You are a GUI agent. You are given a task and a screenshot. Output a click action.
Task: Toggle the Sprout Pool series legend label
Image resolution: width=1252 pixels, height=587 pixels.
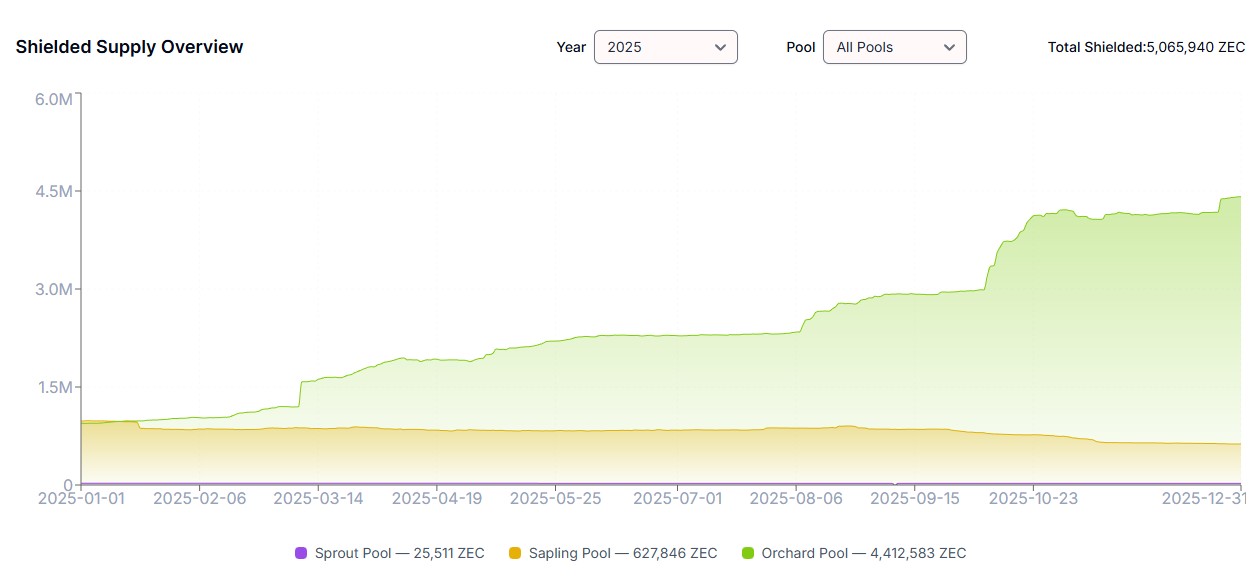(399, 553)
